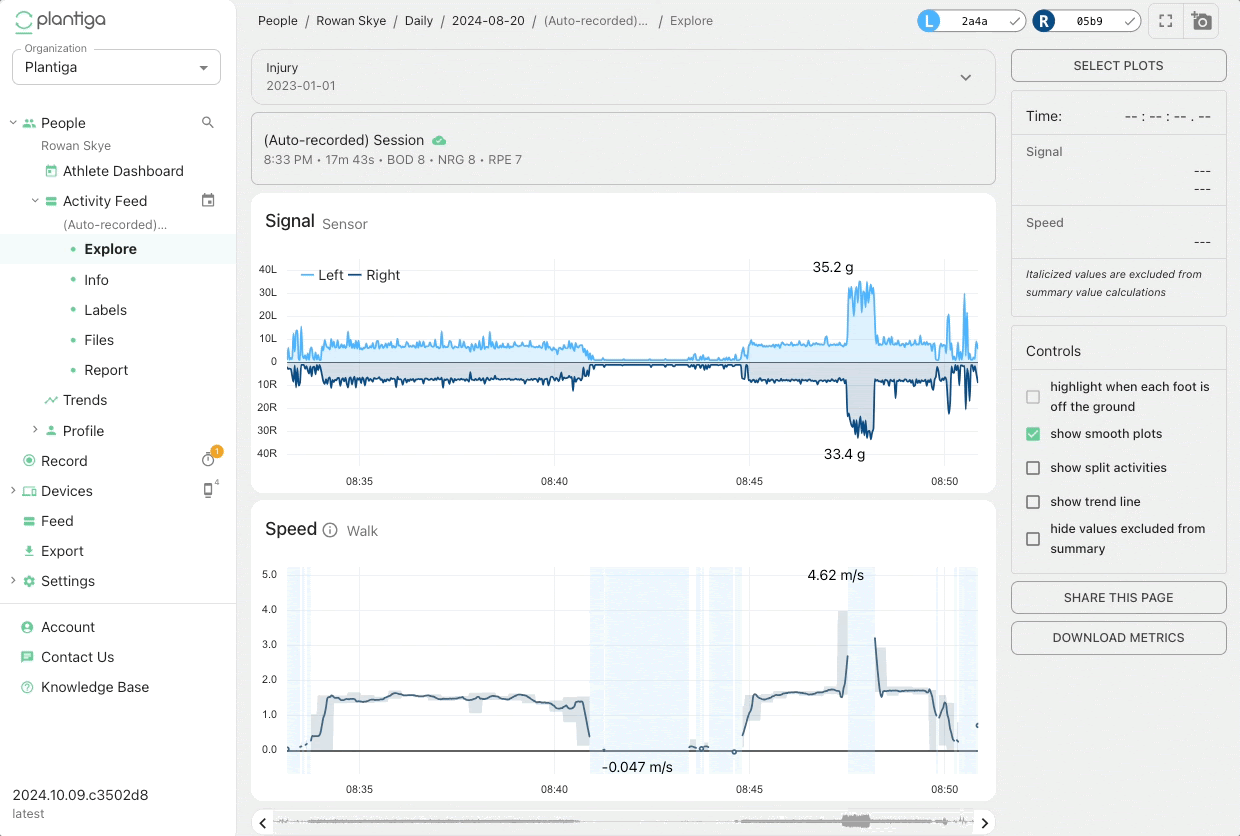Open the Report page
The width and height of the screenshot is (1240, 836).
tap(106, 370)
